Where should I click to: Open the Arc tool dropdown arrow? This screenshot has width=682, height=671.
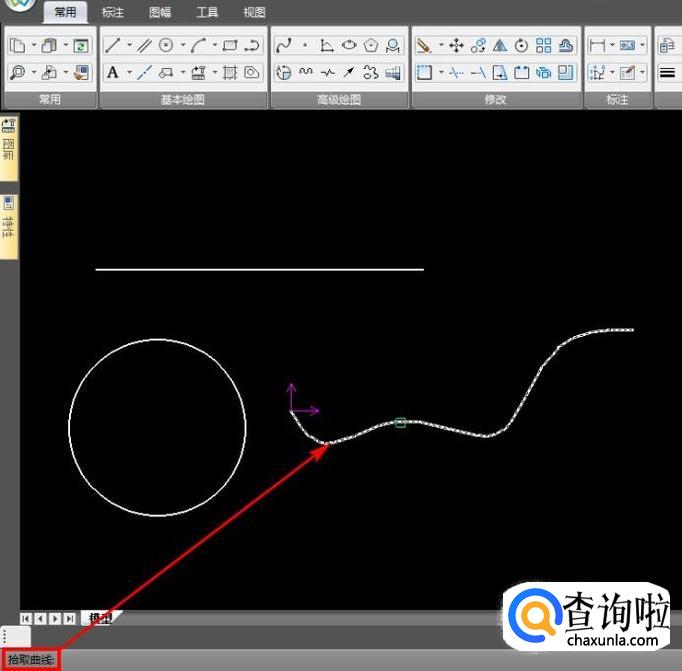214,45
